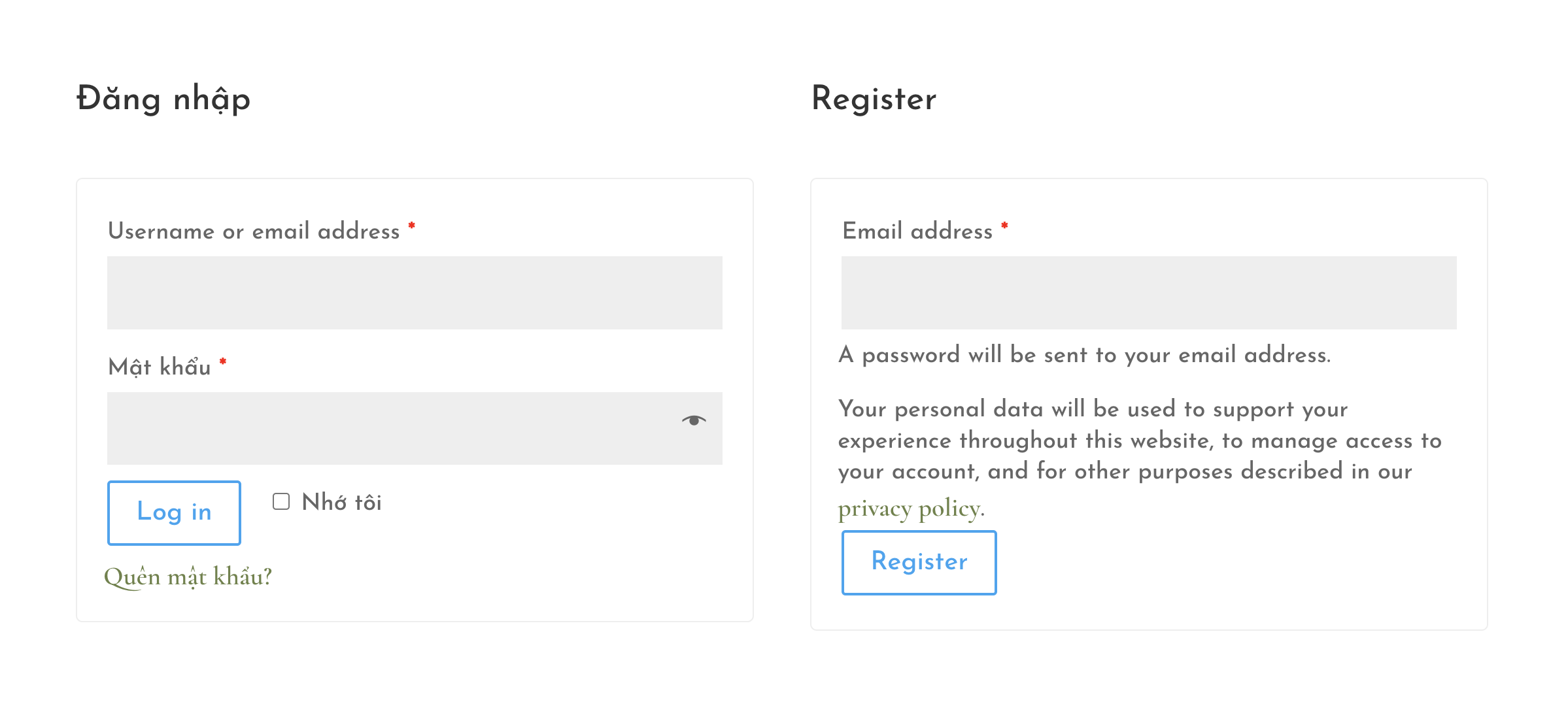Tick the Nhớ tôi checkbox
This screenshot has width=1568, height=719.
click(x=281, y=501)
